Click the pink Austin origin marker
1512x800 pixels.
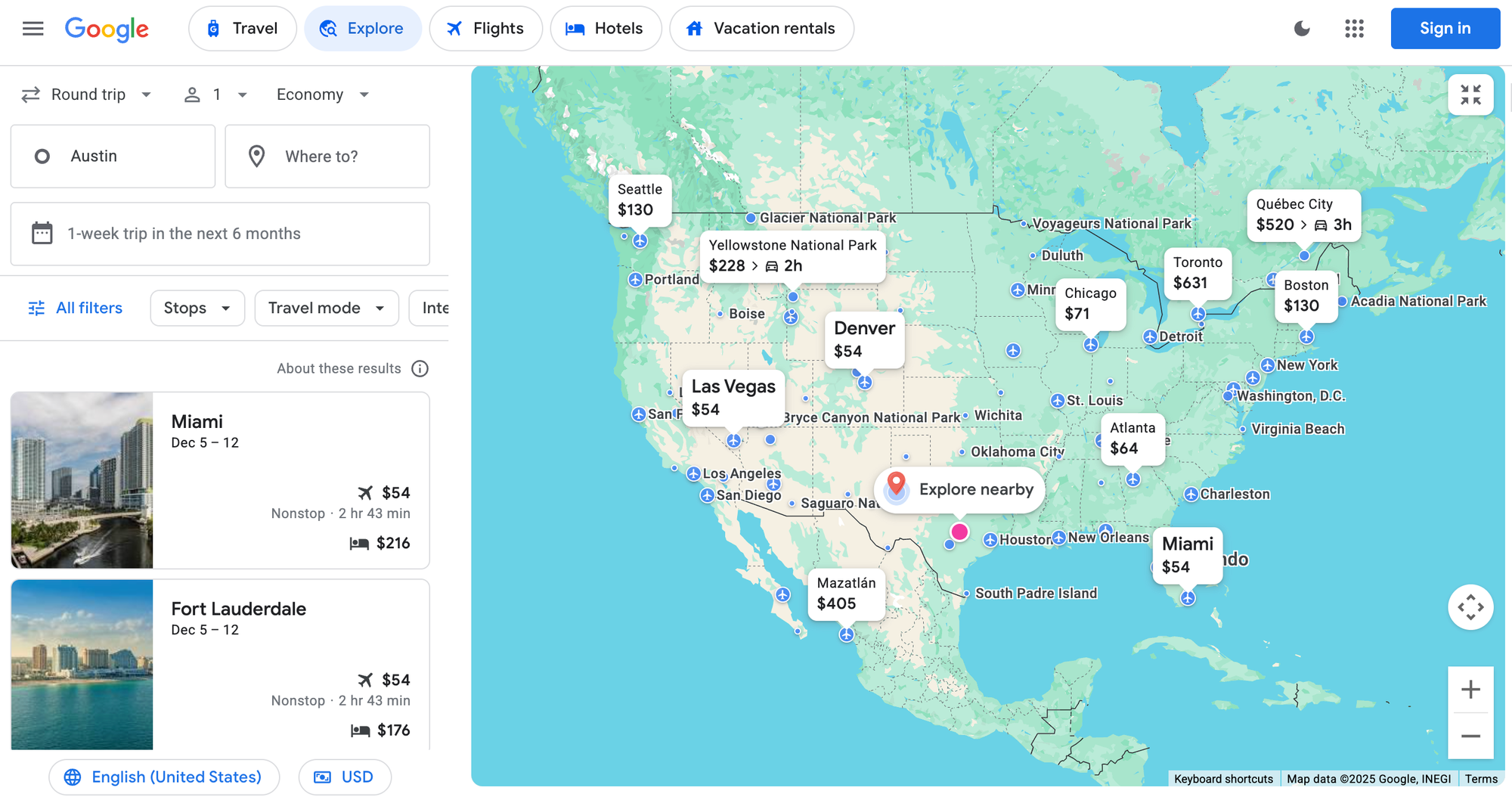[959, 532]
